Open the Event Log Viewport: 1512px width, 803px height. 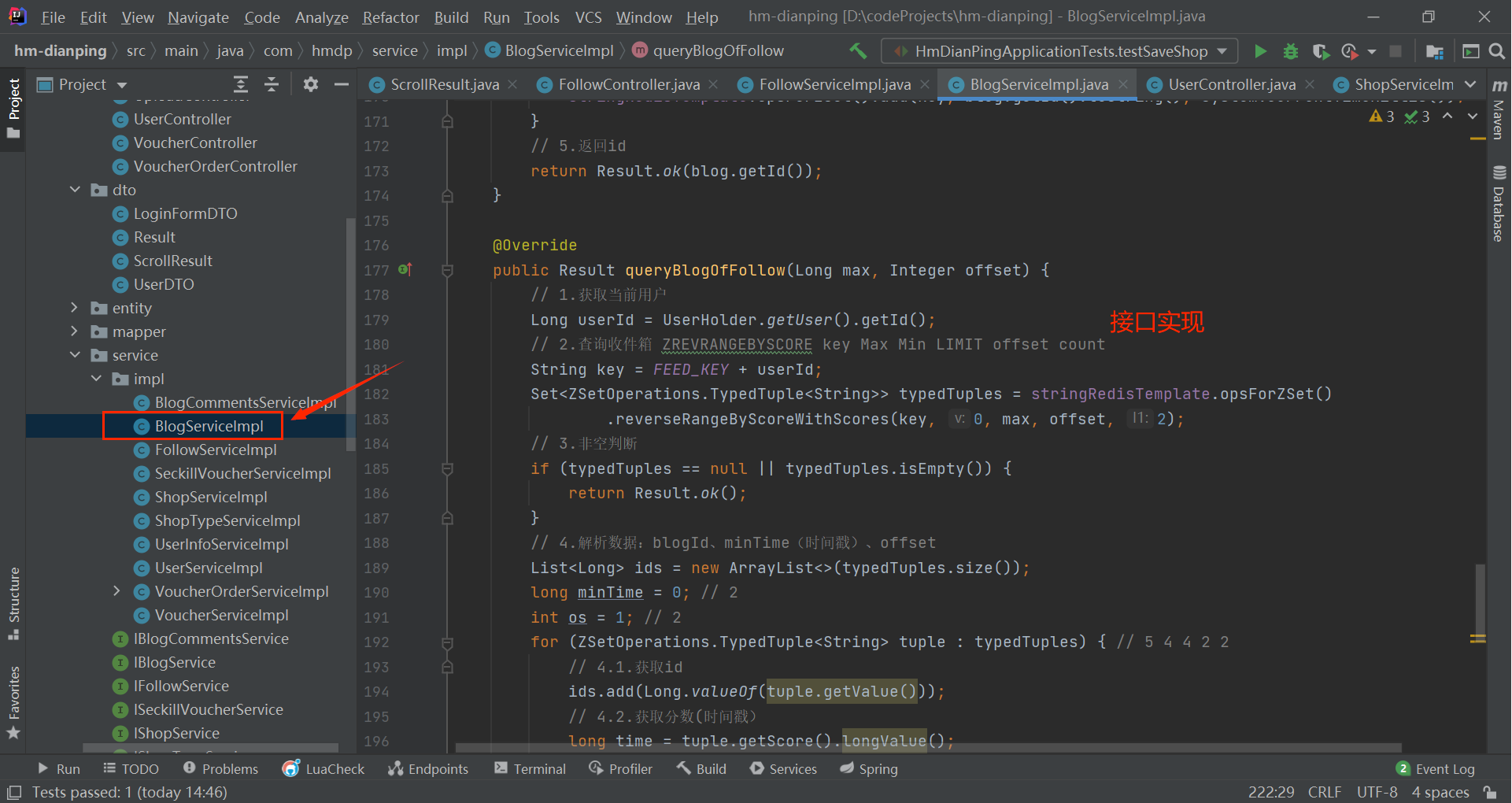1436,768
